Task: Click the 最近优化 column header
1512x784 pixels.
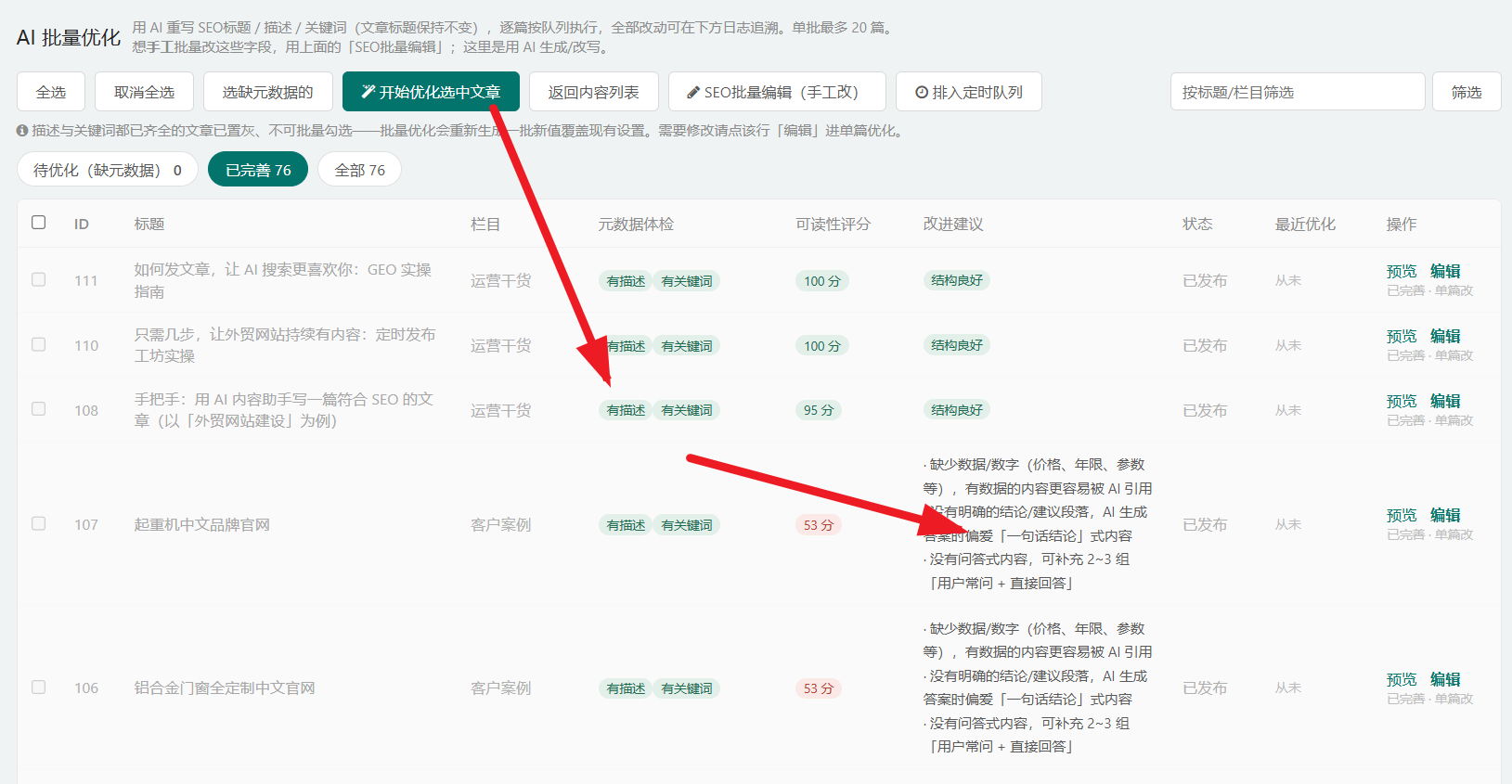Action: pyautogui.click(x=1305, y=224)
